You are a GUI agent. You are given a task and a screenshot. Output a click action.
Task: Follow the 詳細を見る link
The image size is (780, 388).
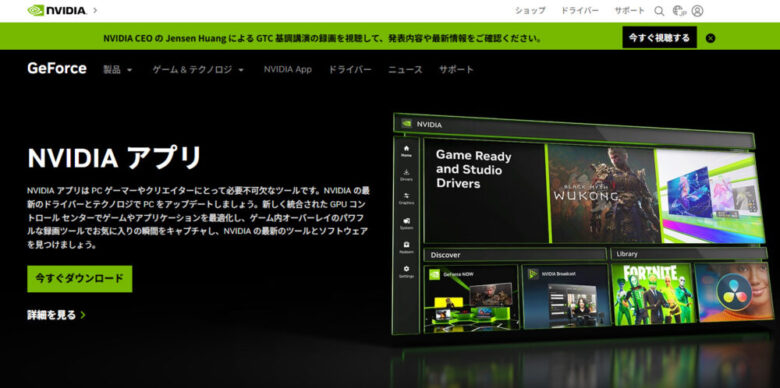[x=56, y=315]
